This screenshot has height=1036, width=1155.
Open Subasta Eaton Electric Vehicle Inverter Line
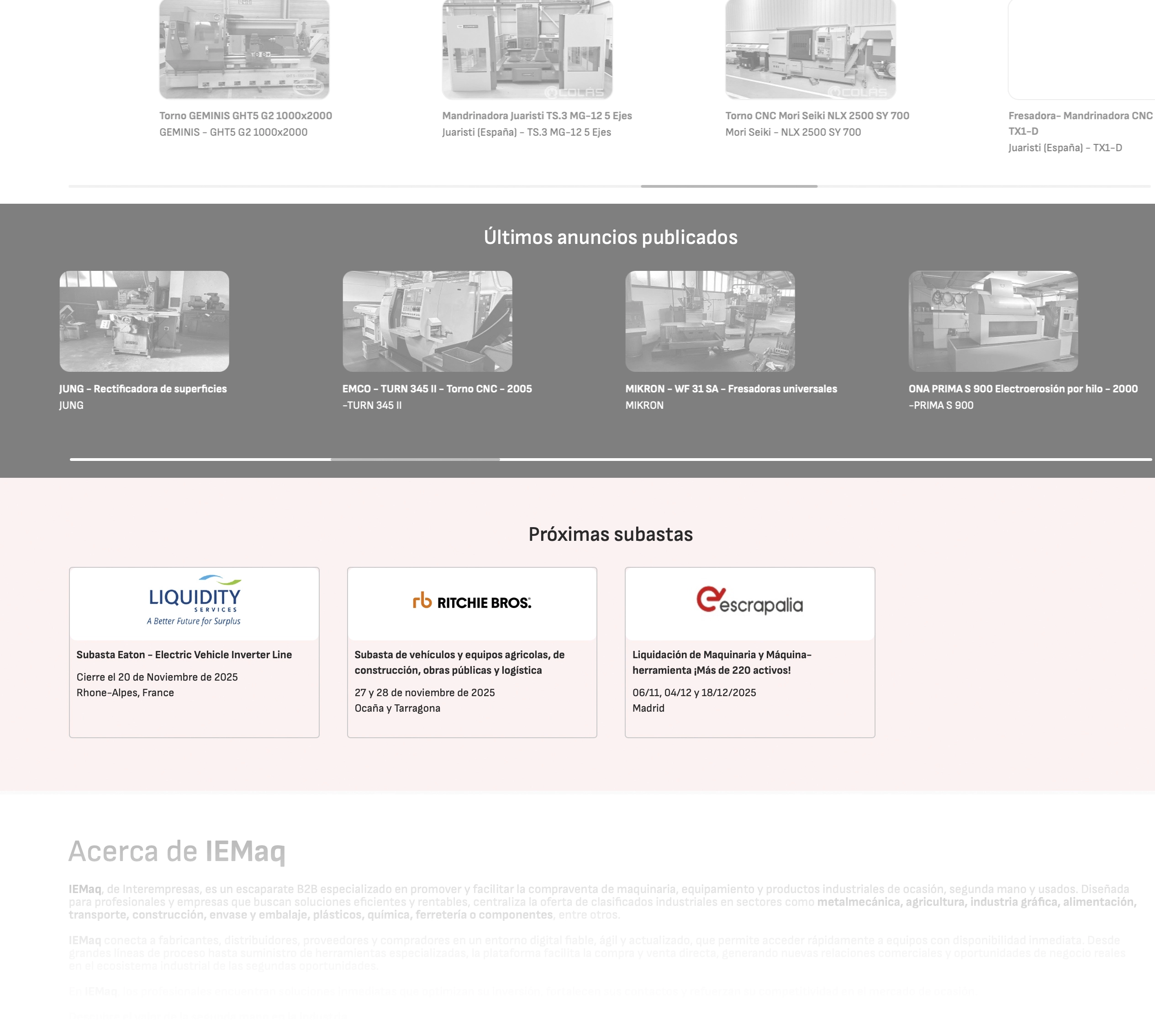pyautogui.click(x=184, y=655)
